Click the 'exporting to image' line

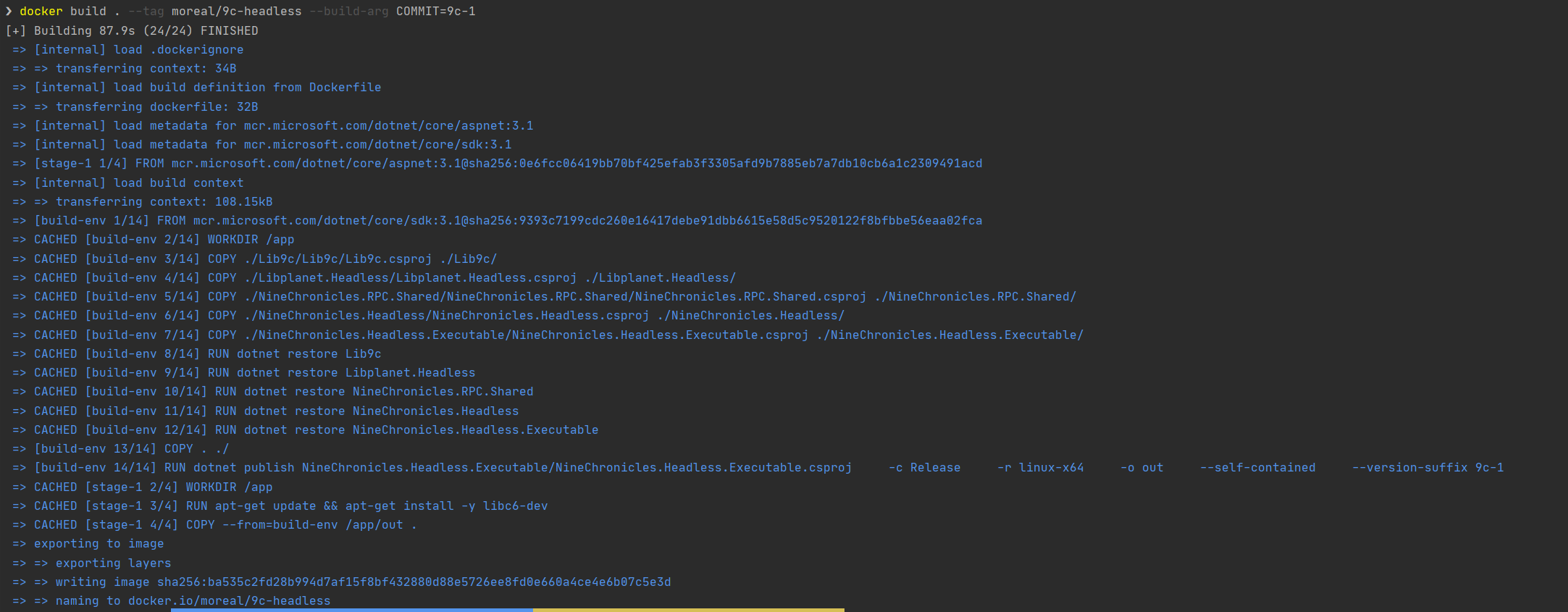click(88, 543)
